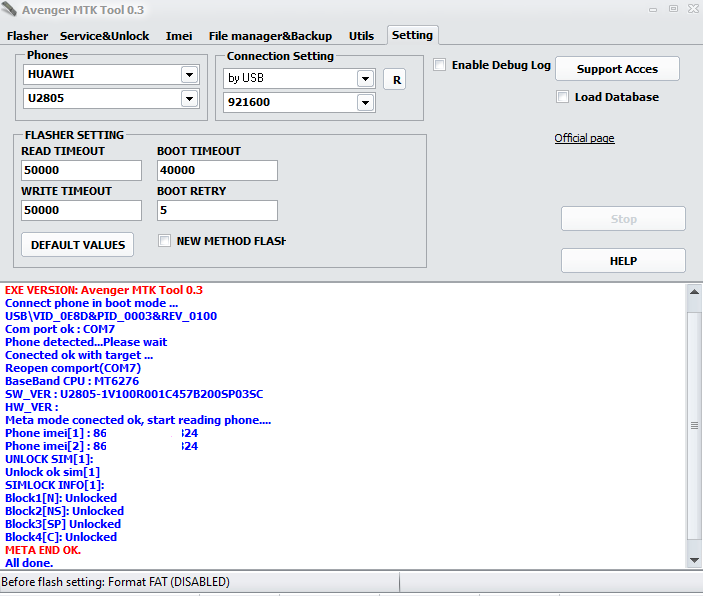Click the Support Acces button
This screenshot has width=703, height=596.
pos(617,69)
